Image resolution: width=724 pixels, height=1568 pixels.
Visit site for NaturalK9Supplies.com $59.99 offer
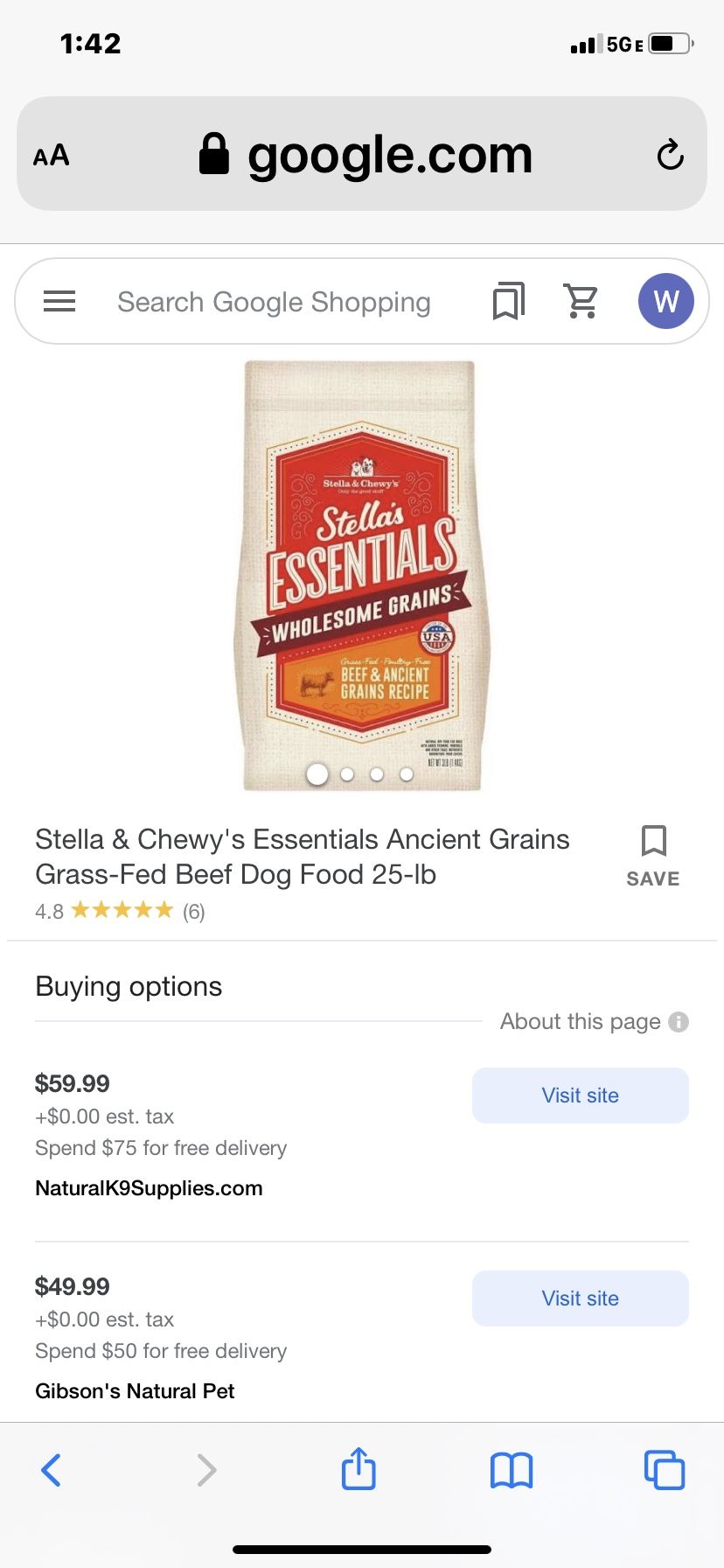(x=580, y=1095)
